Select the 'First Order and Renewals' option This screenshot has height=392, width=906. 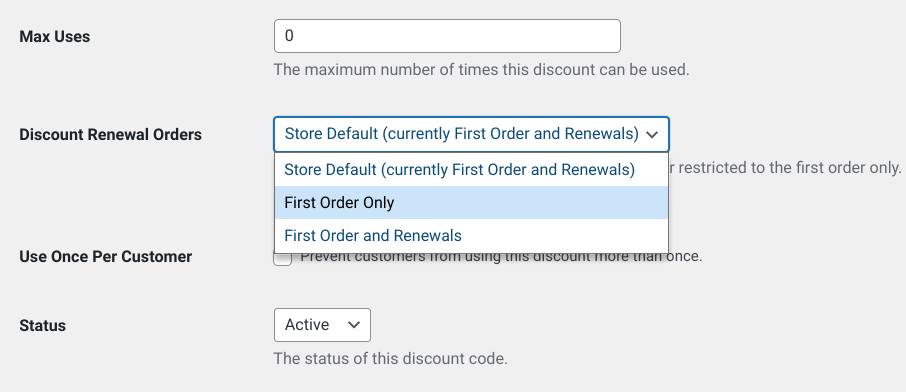pyautogui.click(x=471, y=235)
